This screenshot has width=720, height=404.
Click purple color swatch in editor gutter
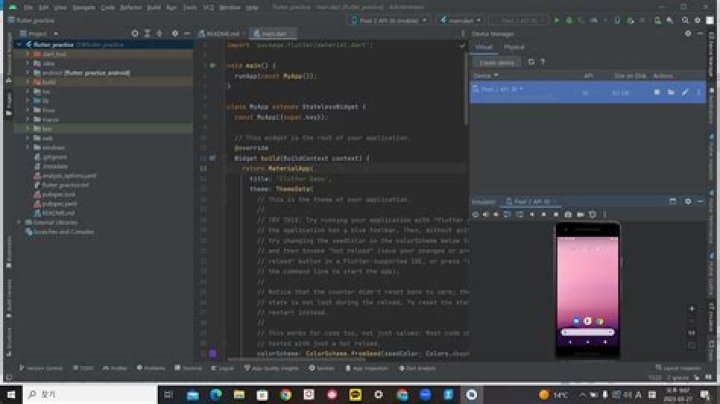click(213, 354)
